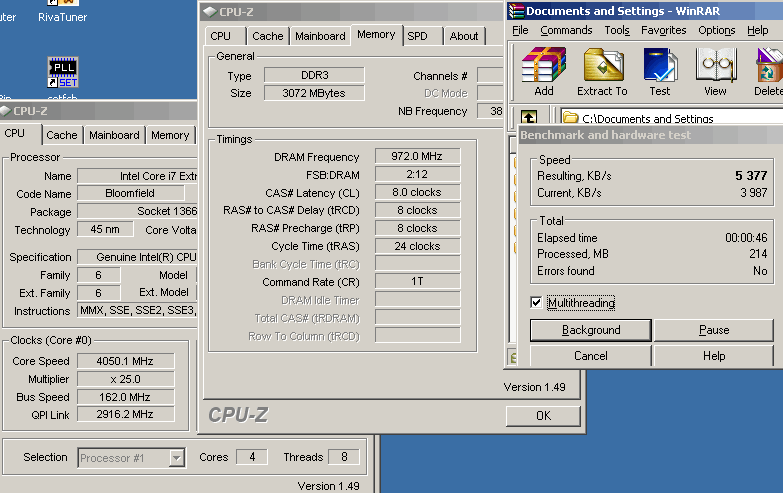Click the QPI Link 2916.2 MHz value
The width and height of the screenshot is (783, 493).
(125, 414)
